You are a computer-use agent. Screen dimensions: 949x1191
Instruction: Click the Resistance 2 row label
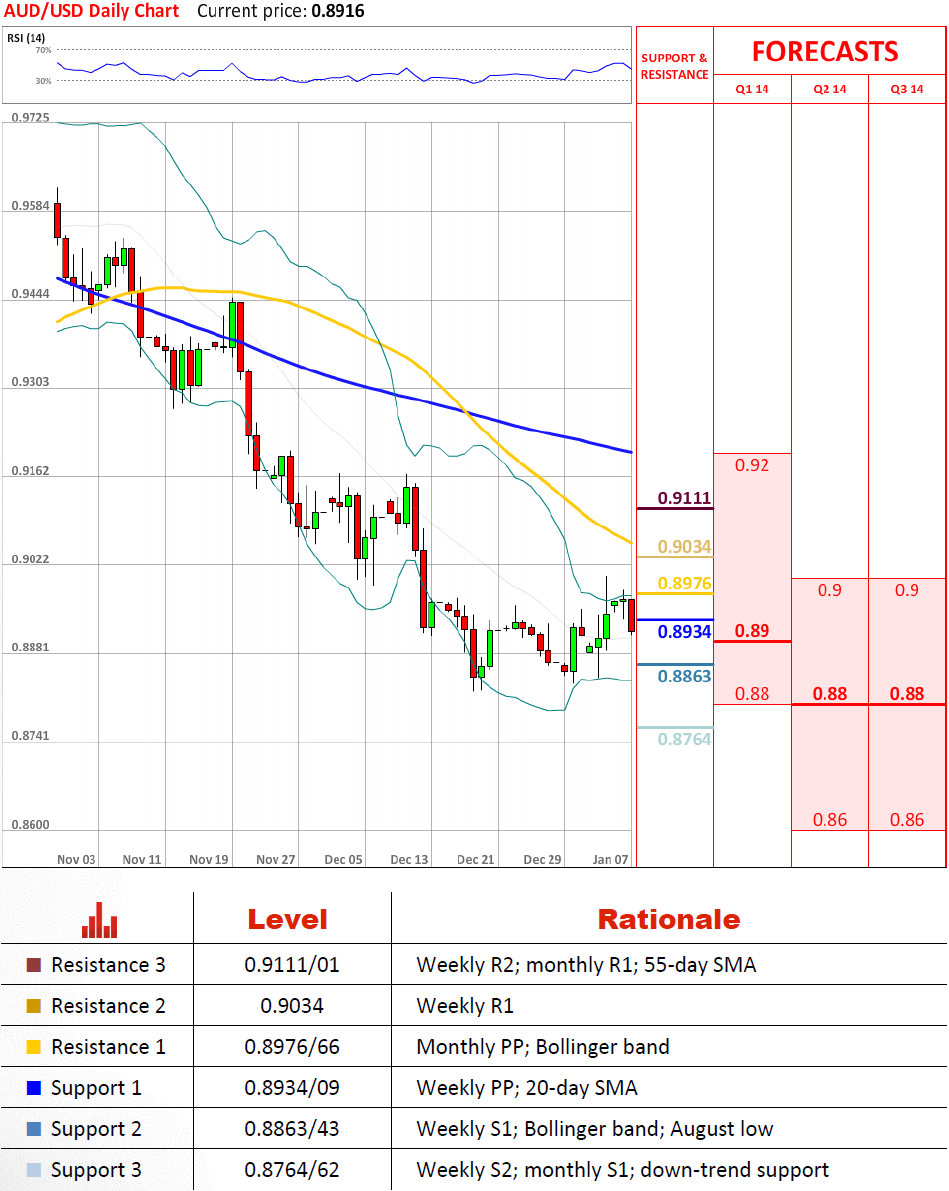click(x=108, y=1006)
